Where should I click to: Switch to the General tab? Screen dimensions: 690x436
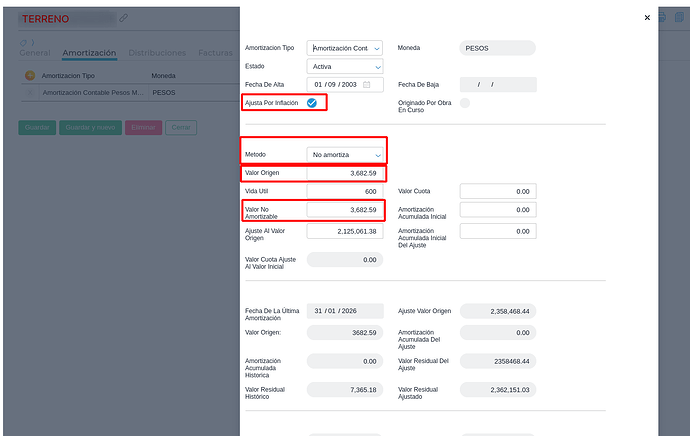[35, 53]
